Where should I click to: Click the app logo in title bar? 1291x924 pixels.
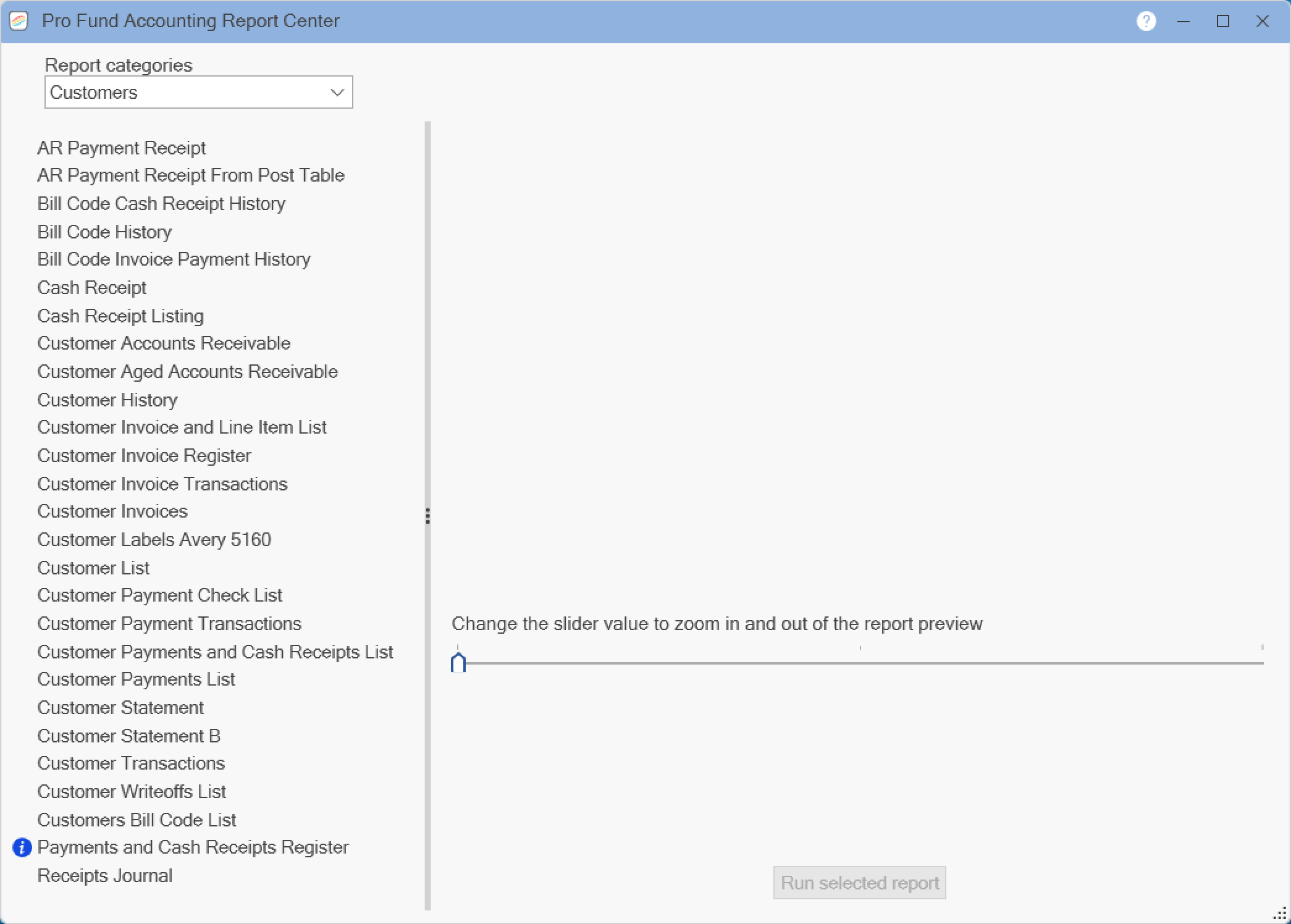(x=19, y=22)
